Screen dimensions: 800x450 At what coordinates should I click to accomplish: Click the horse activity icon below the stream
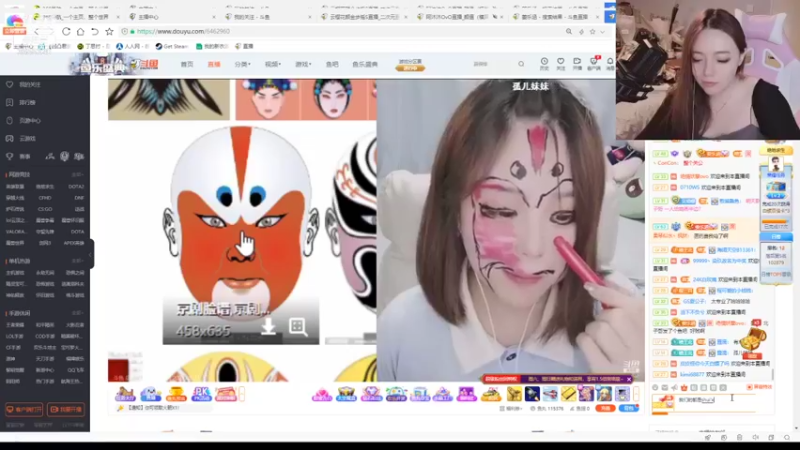click(125, 394)
